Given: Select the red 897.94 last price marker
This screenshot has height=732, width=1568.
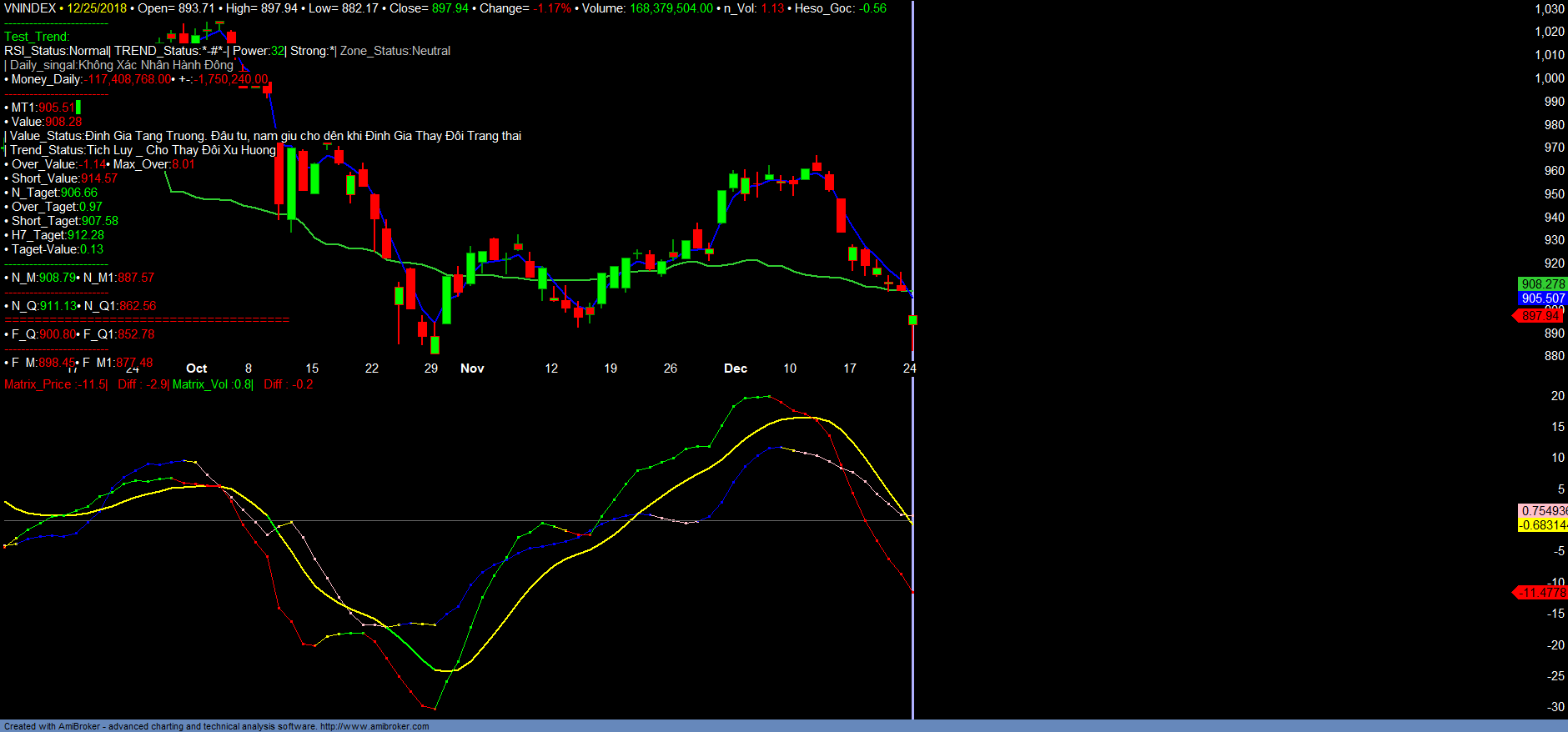Looking at the screenshot, I should pyautogui.click(x=1539, y=316).
